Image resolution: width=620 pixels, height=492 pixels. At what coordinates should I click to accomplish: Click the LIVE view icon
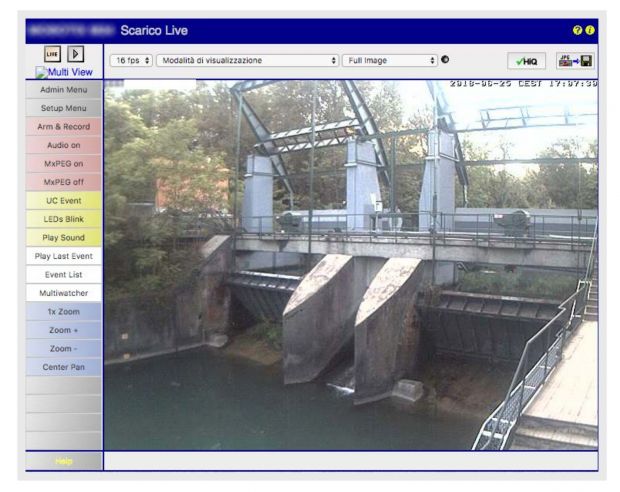(x=52, y=54)
